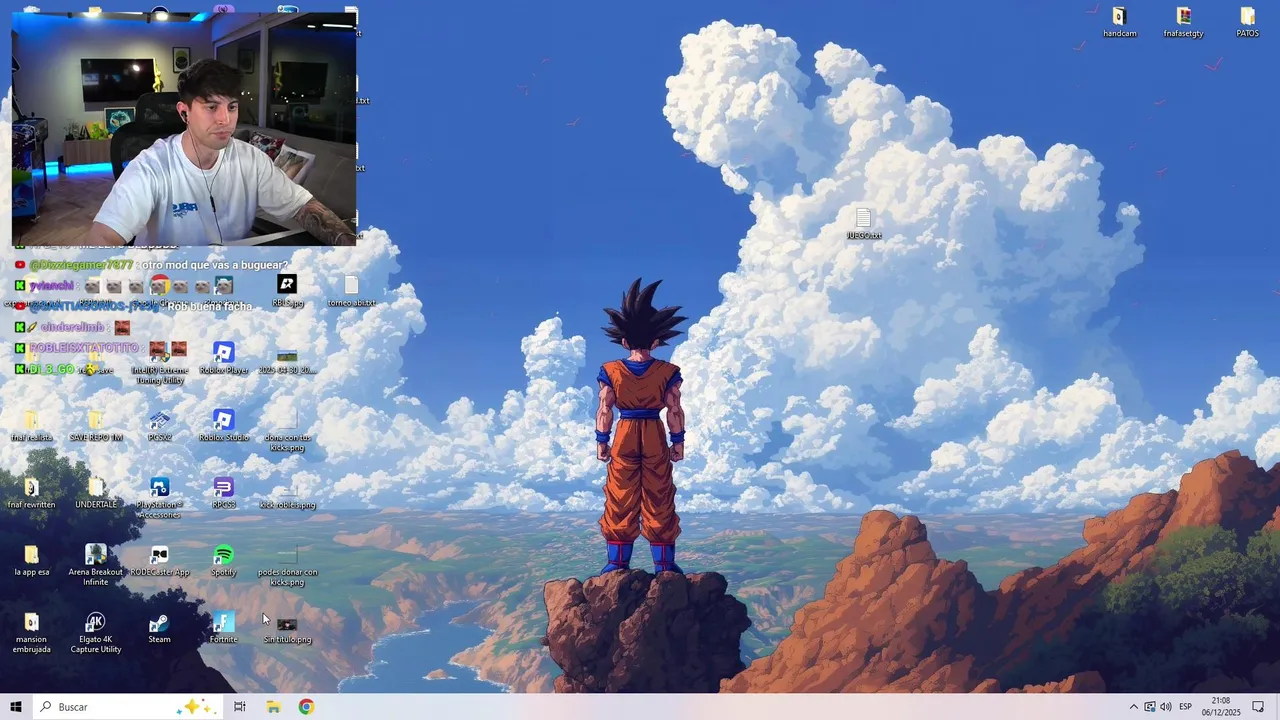Select the fnafasetgty archive icon
Screen dimensions: 1280x720
[x=1184, y=21]
